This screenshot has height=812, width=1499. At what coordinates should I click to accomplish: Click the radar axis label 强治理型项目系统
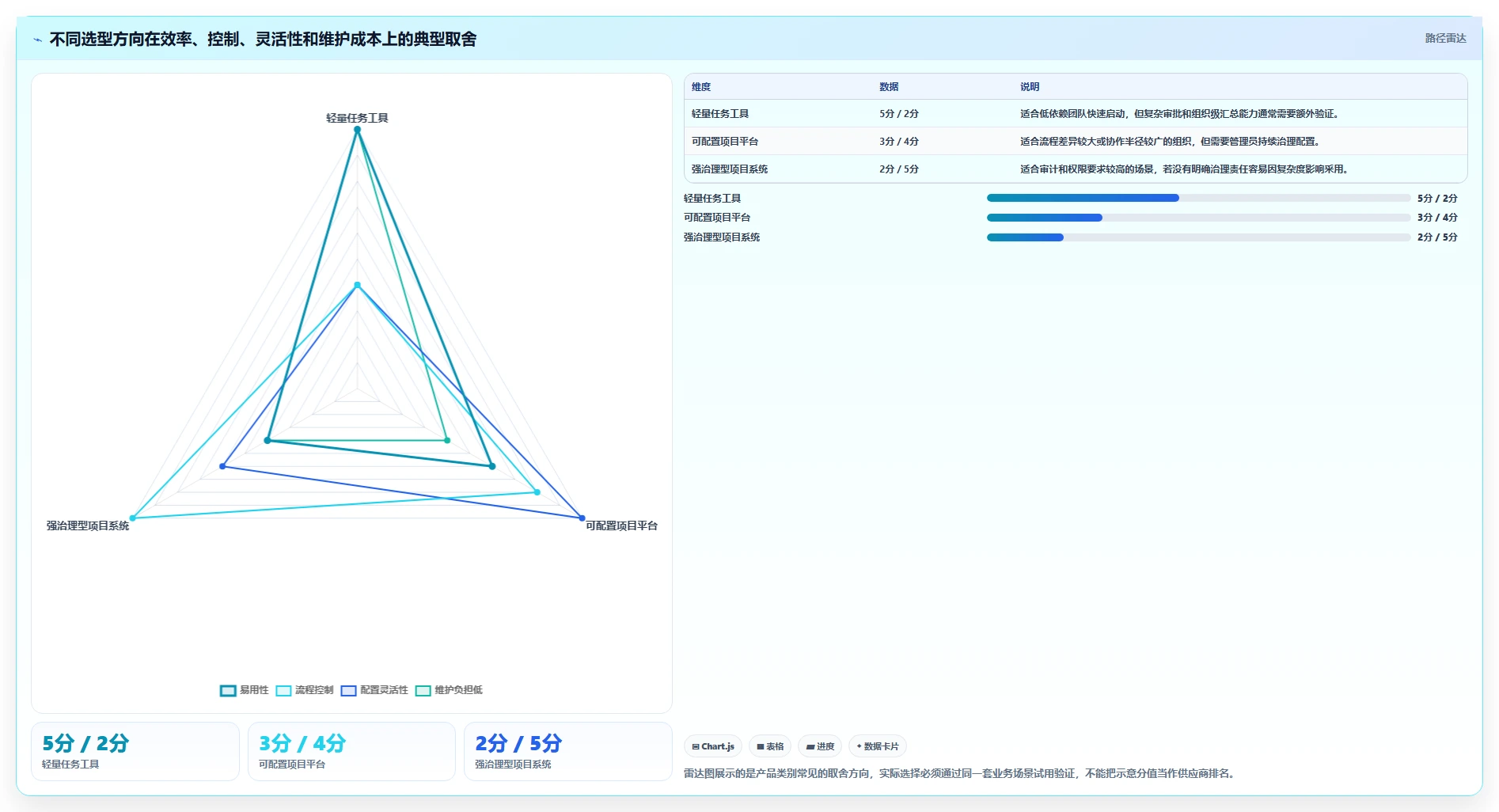[x=88, y=526]
